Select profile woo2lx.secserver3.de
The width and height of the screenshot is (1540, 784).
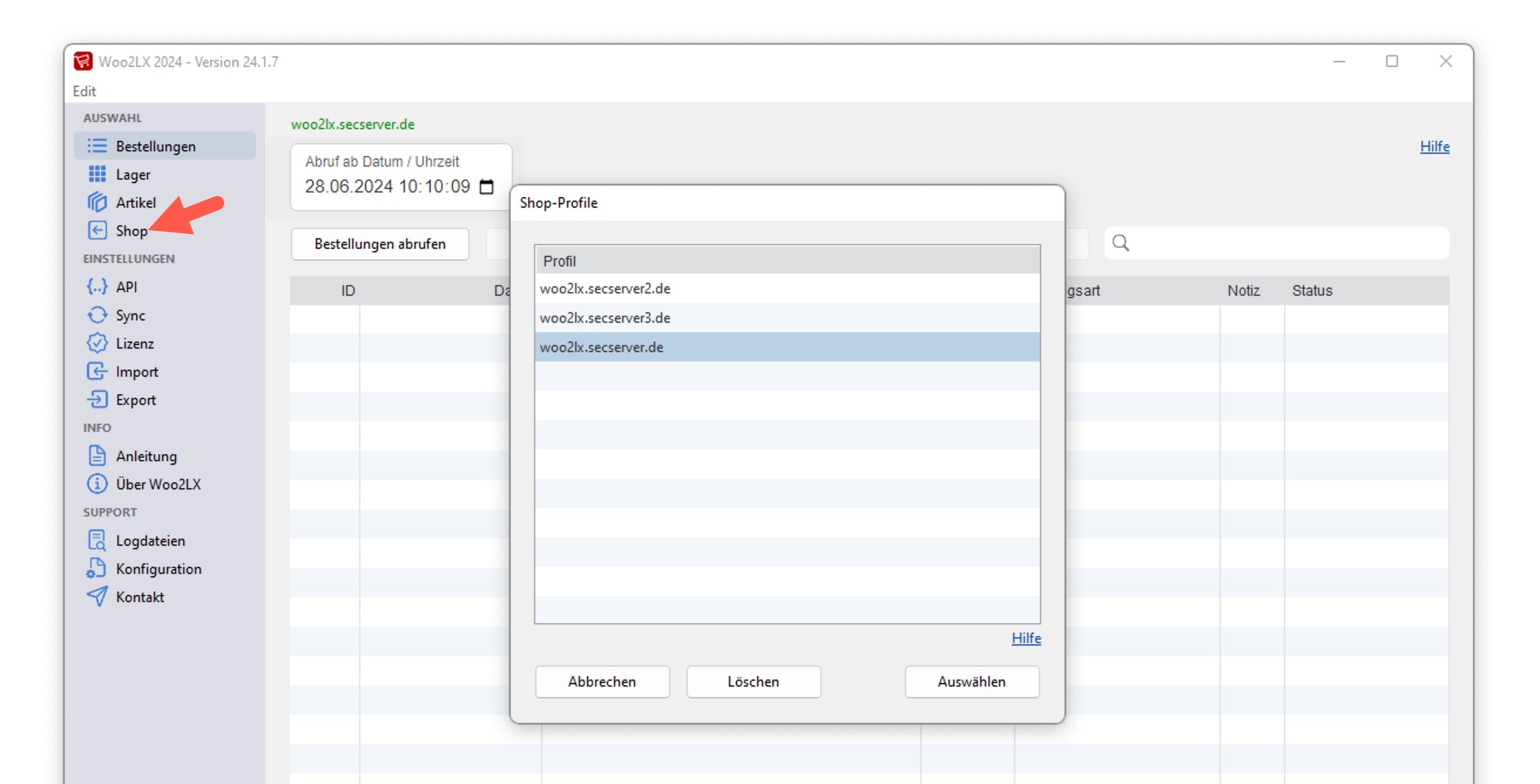click(788, 318)
